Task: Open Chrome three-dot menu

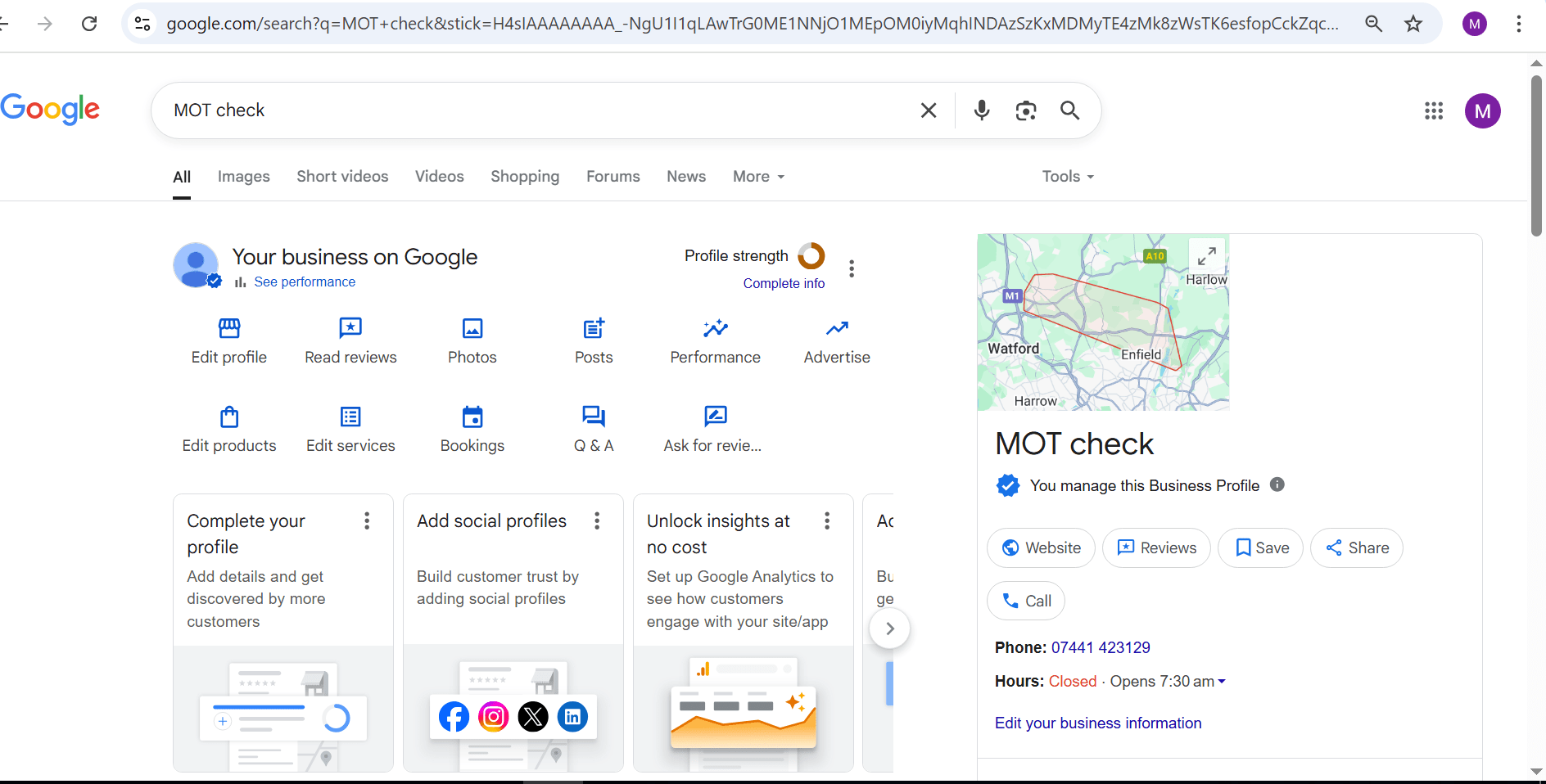Action: coord(1519,24)
